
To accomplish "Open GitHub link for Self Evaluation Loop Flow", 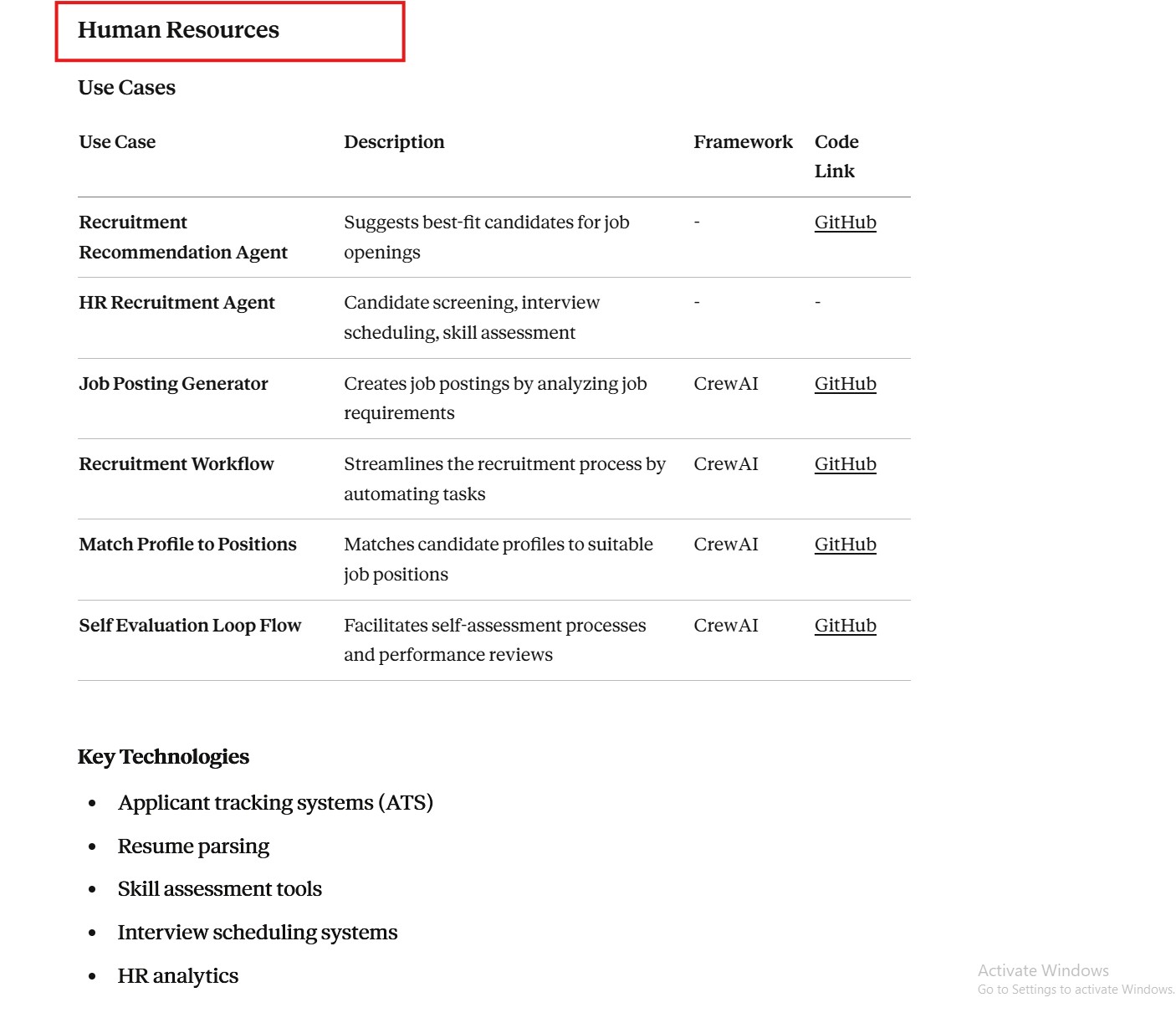I will coord(845,626).
